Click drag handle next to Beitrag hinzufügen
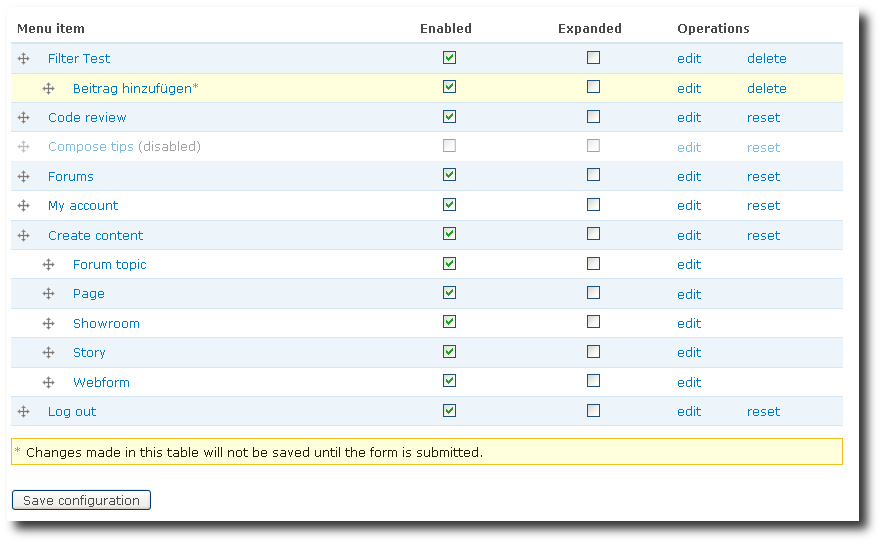The height and width of the screenshot is (544, 882). [x=48, y=89]
